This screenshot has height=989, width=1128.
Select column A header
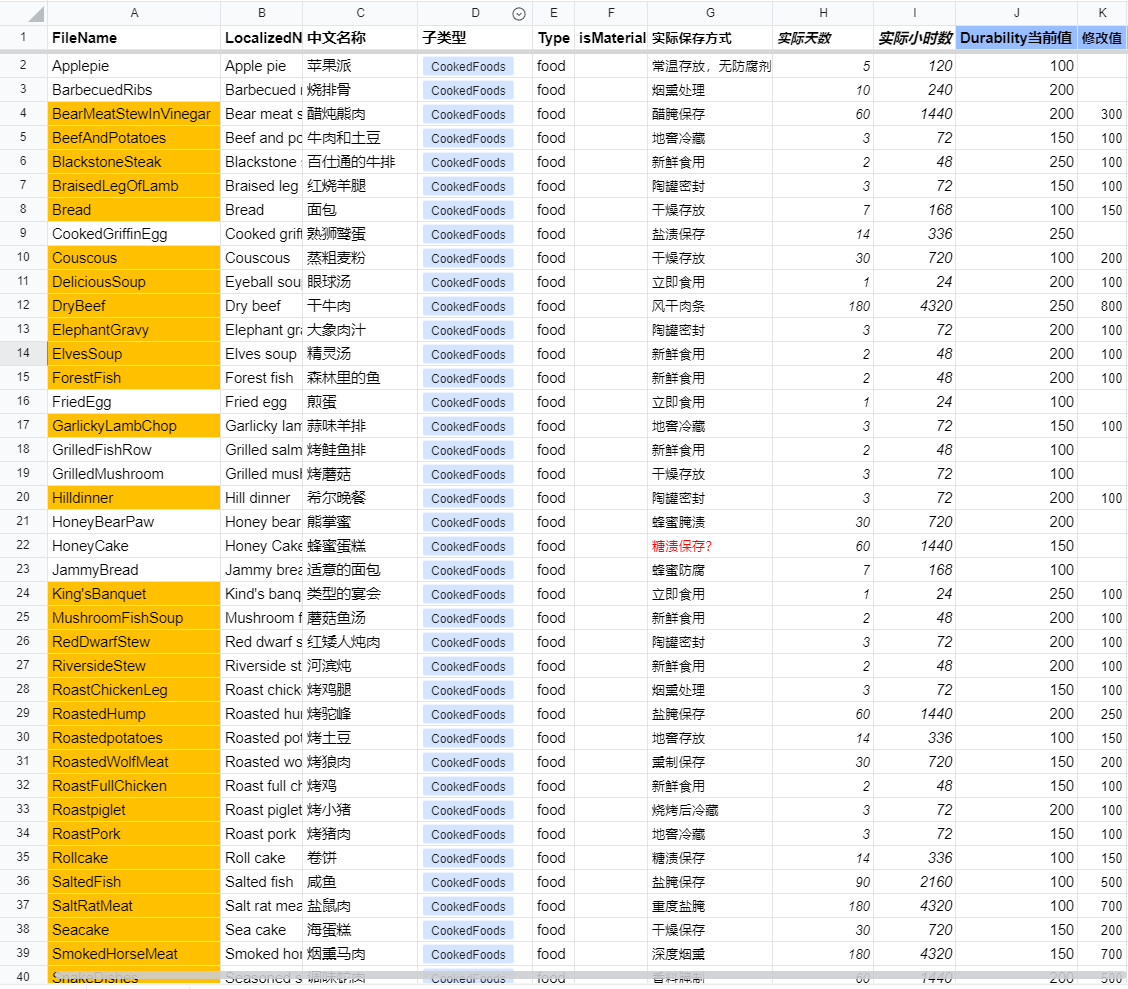pyautogui.click(x=134, y=13)
